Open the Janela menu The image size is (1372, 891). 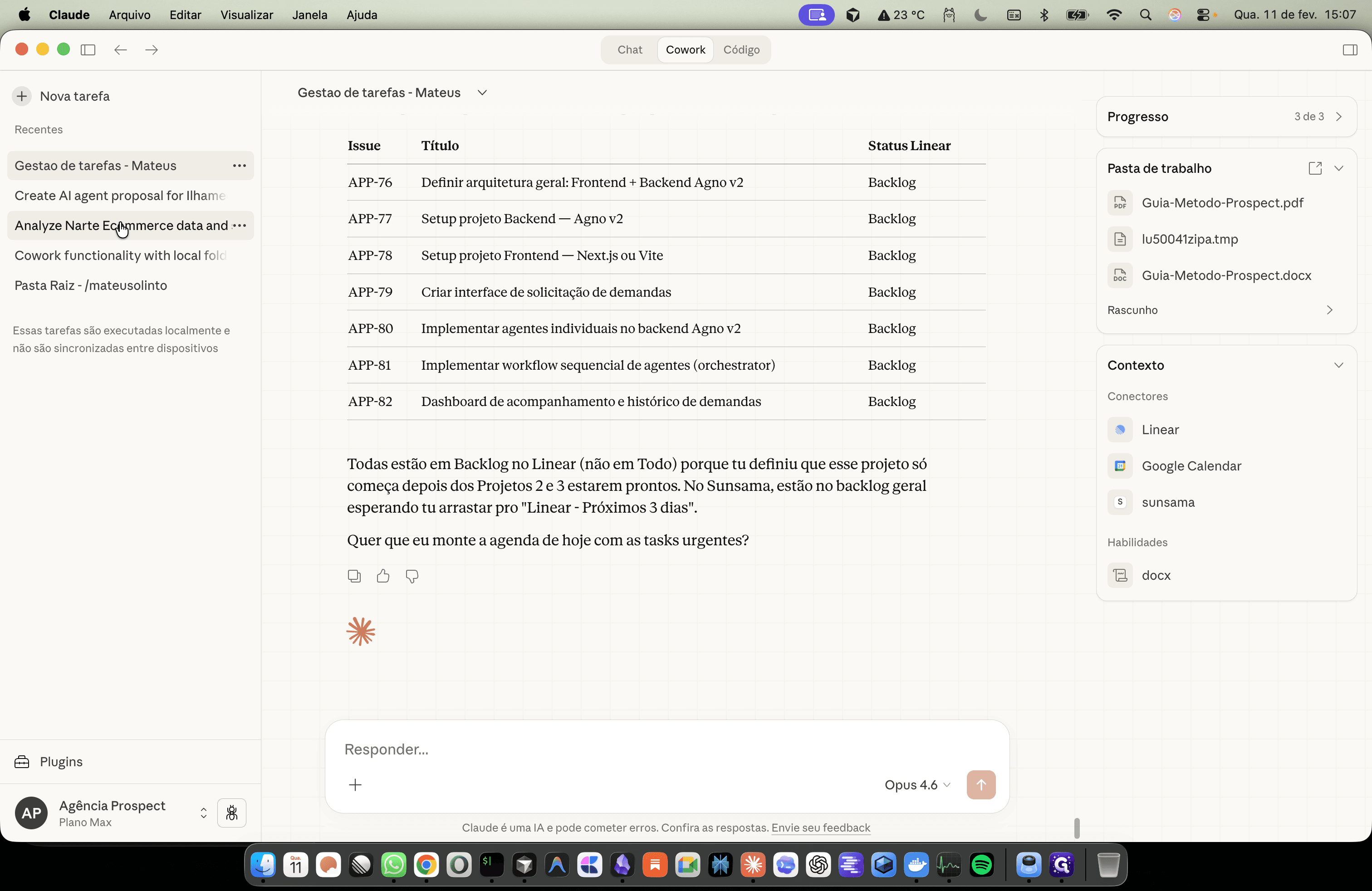[x=309, y=15]
